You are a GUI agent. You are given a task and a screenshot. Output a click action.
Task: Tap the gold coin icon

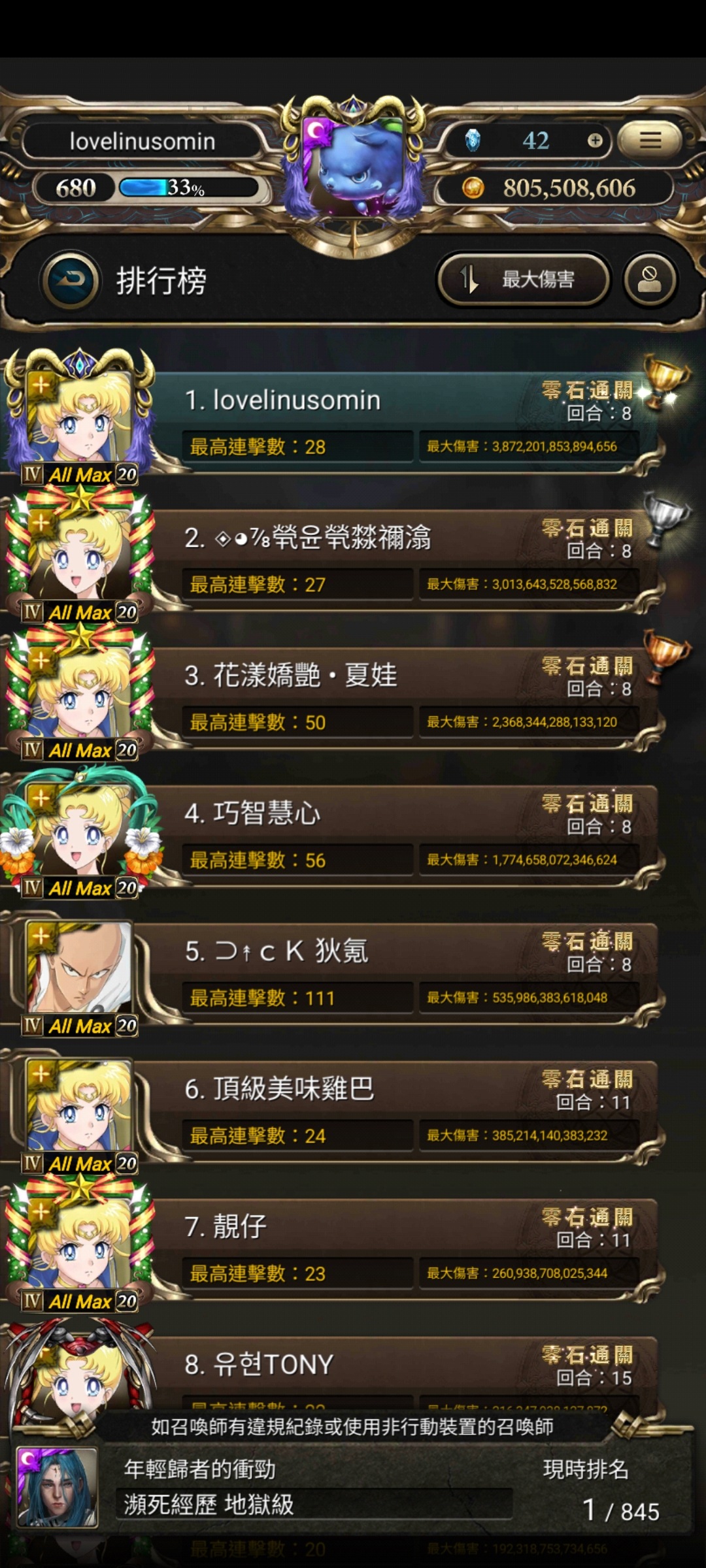[x=473, y=188]
